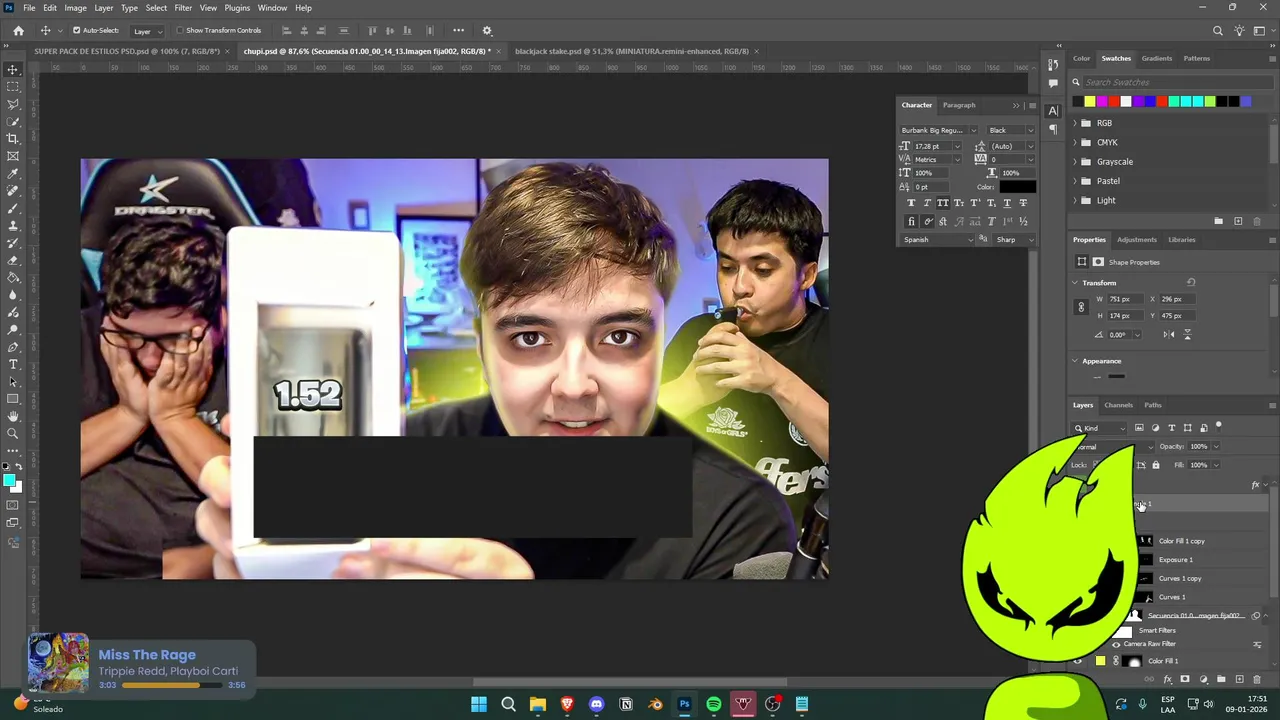The height and width of the screenshot is (720, 1280).
Task: Select the Zoom tool
Action: coord(13,433)
